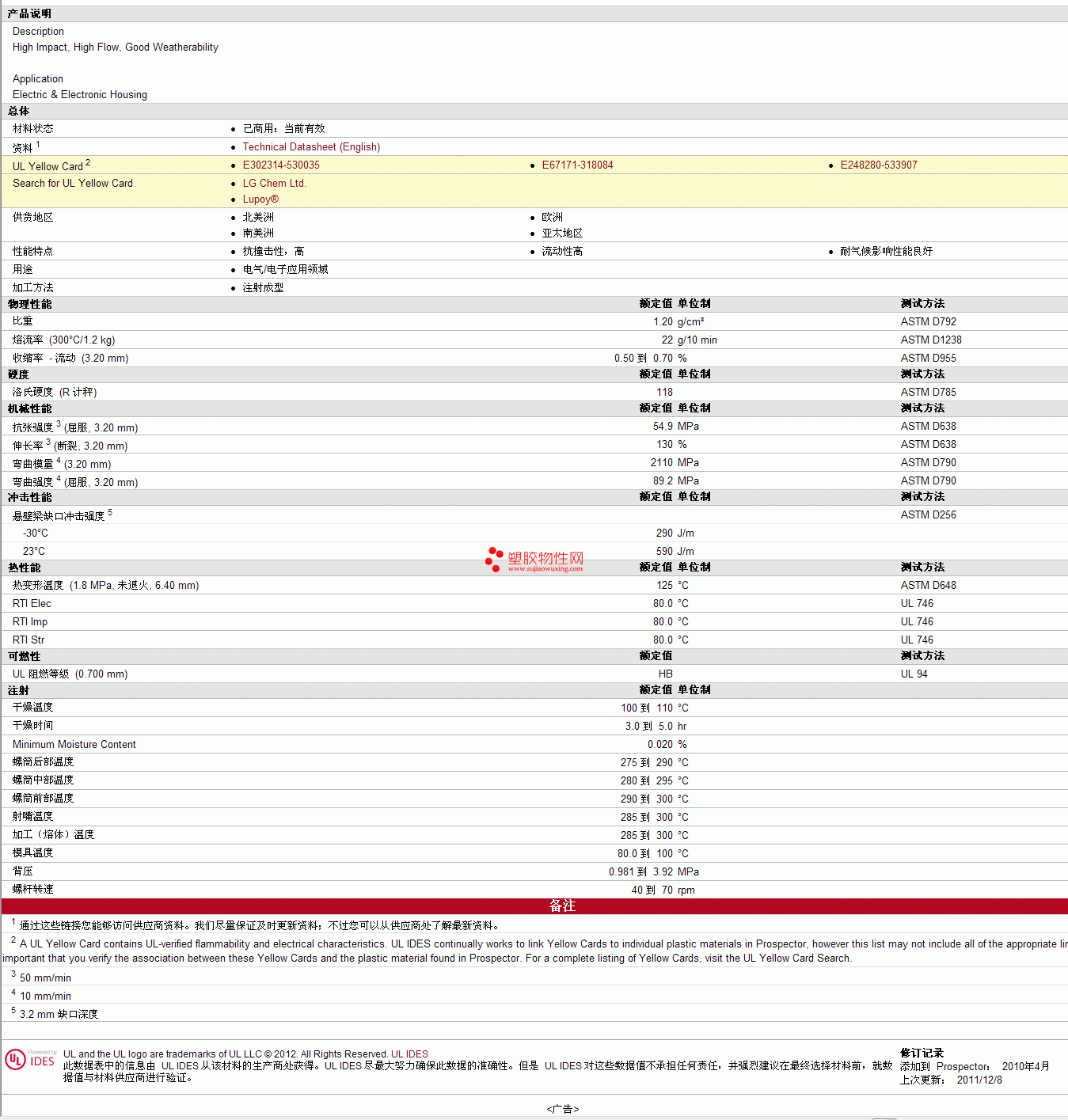Click the 'RTI Str' row label

click(x=29, y=640)
